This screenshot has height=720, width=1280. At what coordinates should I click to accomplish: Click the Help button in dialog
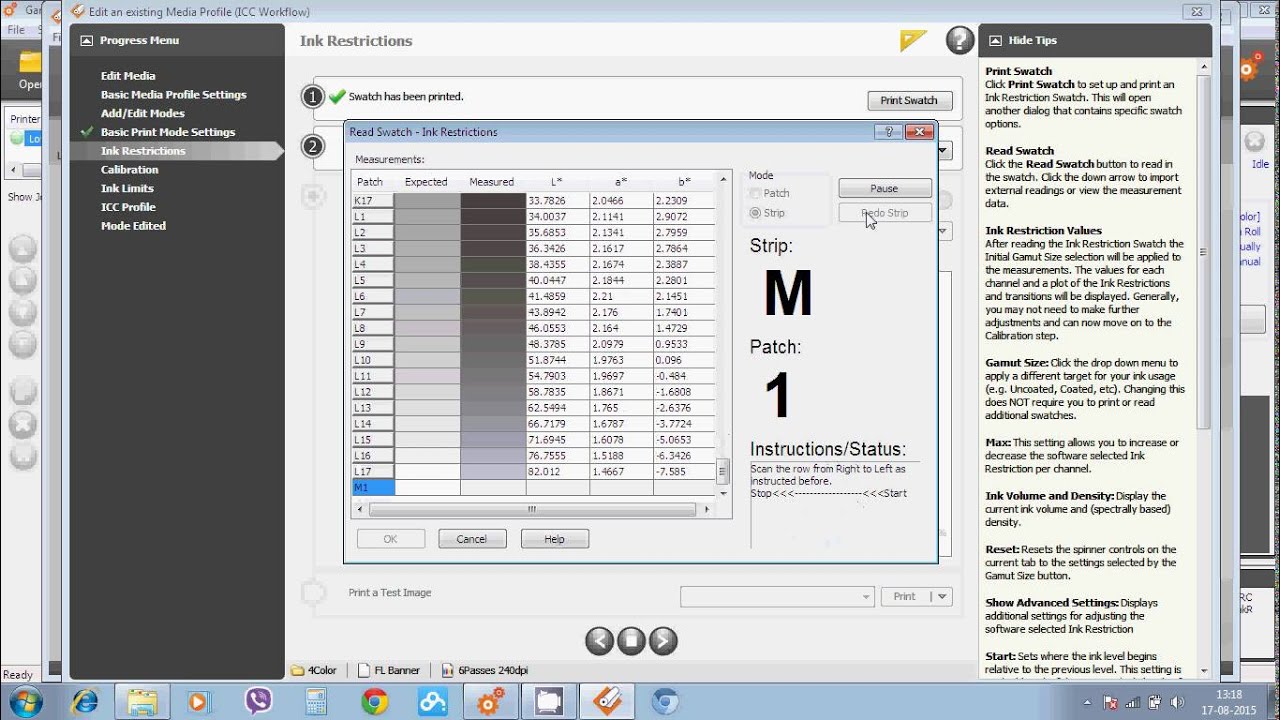click(x=555, y=539)
